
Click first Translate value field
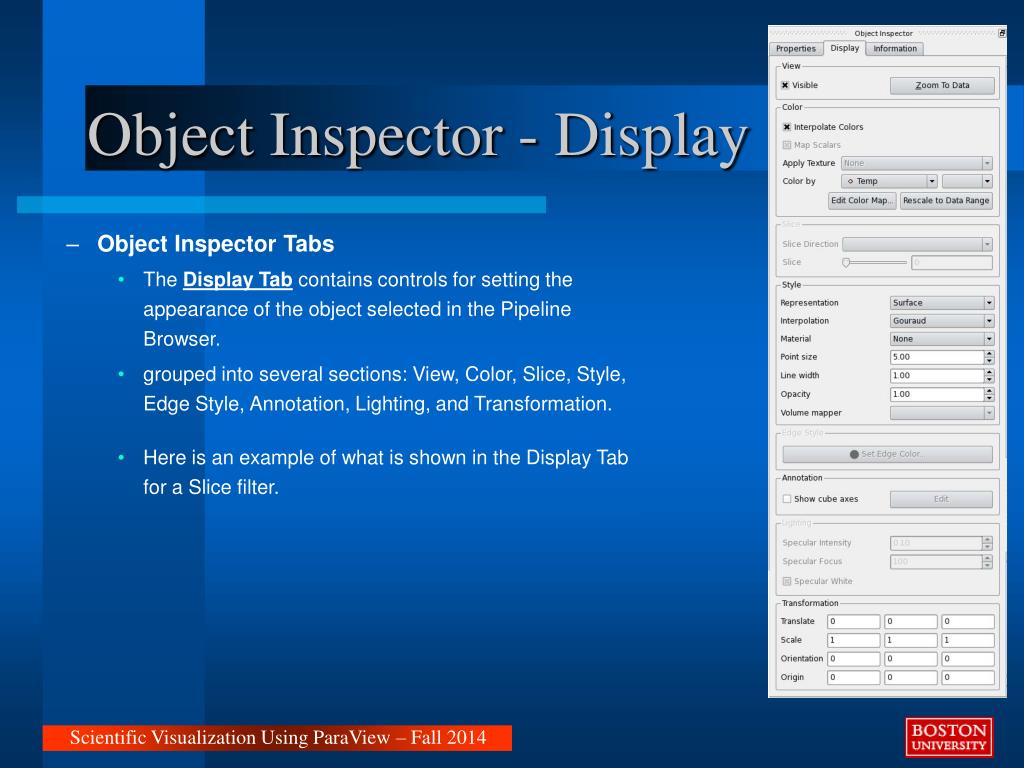[x=854, y=622]
